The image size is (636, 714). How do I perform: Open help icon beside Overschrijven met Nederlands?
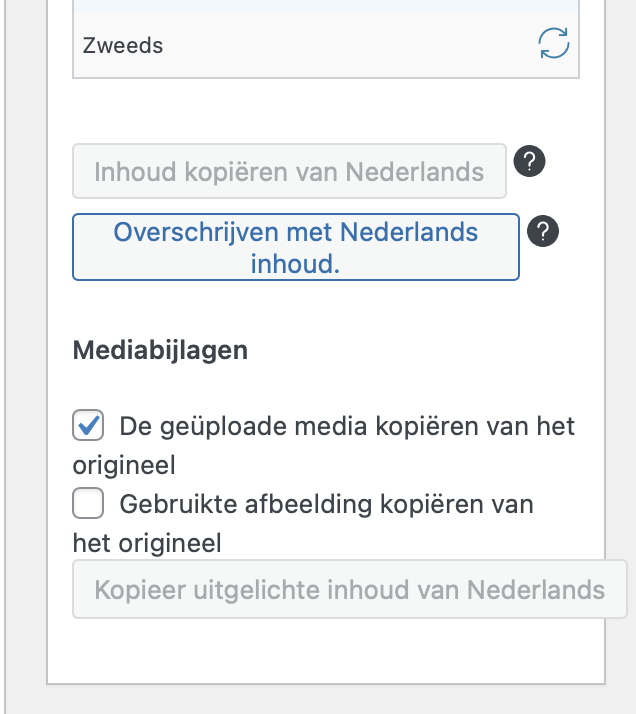(x=543, y=231)
